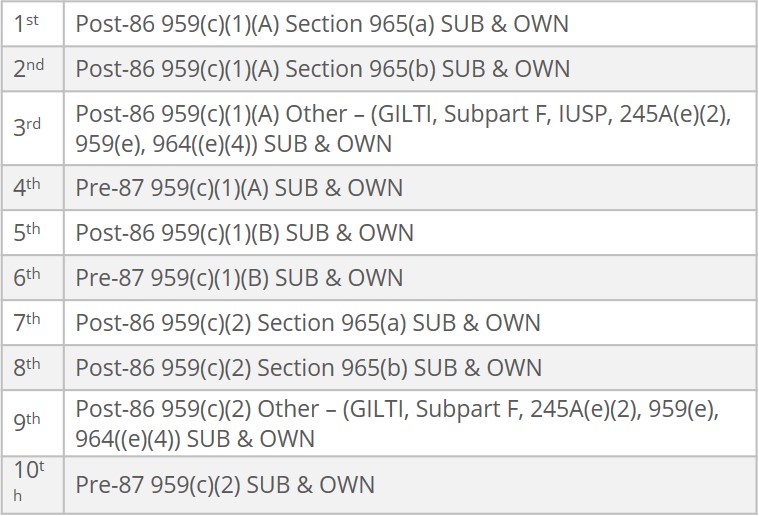Select the Pre-87 959(c)(1)(B) SUB & OWN text
Screen dimensions: 759x516
(239, 278)
